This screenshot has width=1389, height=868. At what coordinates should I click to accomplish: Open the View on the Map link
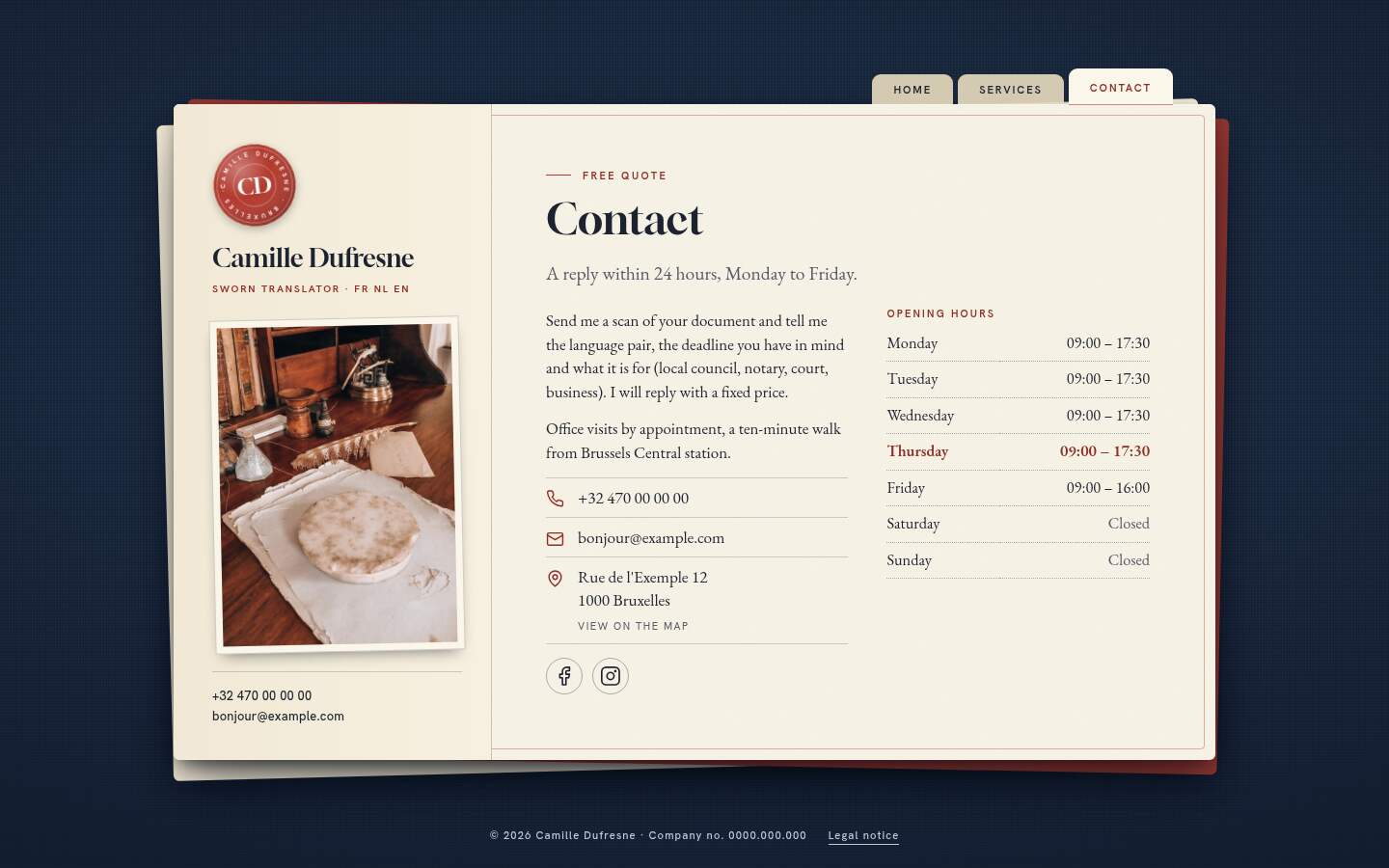633,626
